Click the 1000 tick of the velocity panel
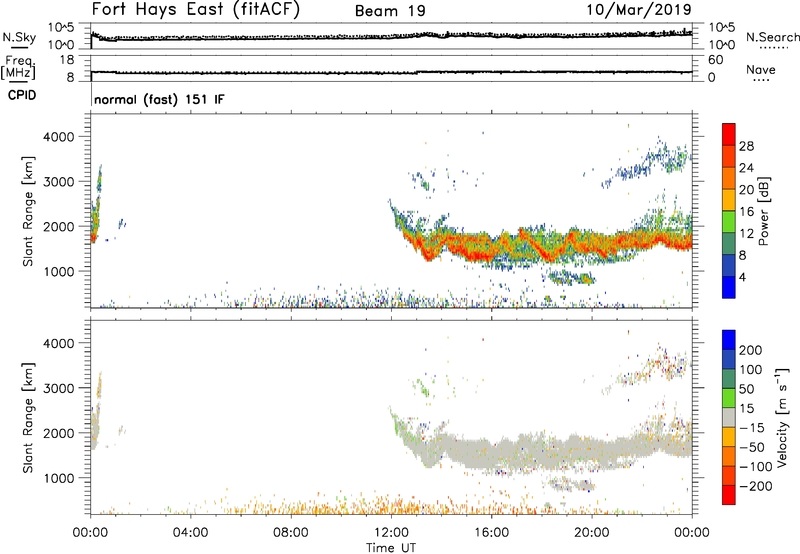800x554 pixels. tap(59, 478)
